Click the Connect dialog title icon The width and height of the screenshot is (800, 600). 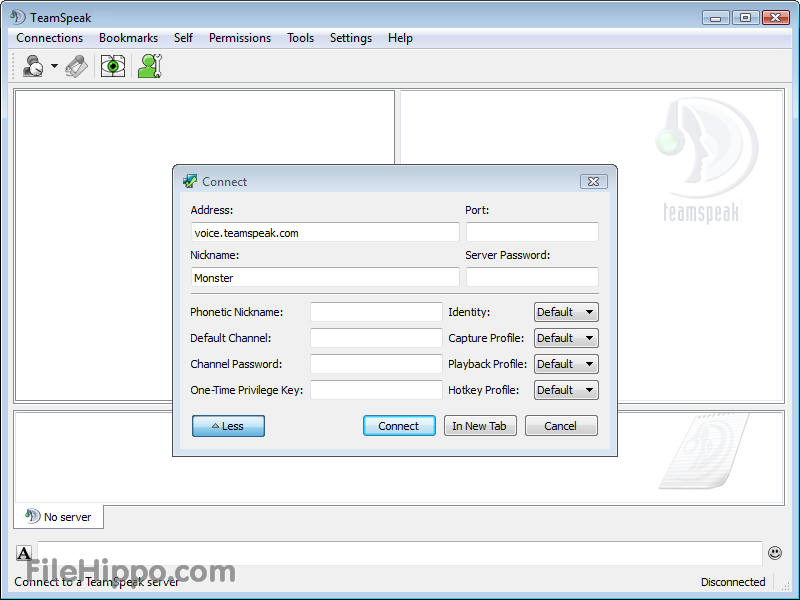coord(190,181)
